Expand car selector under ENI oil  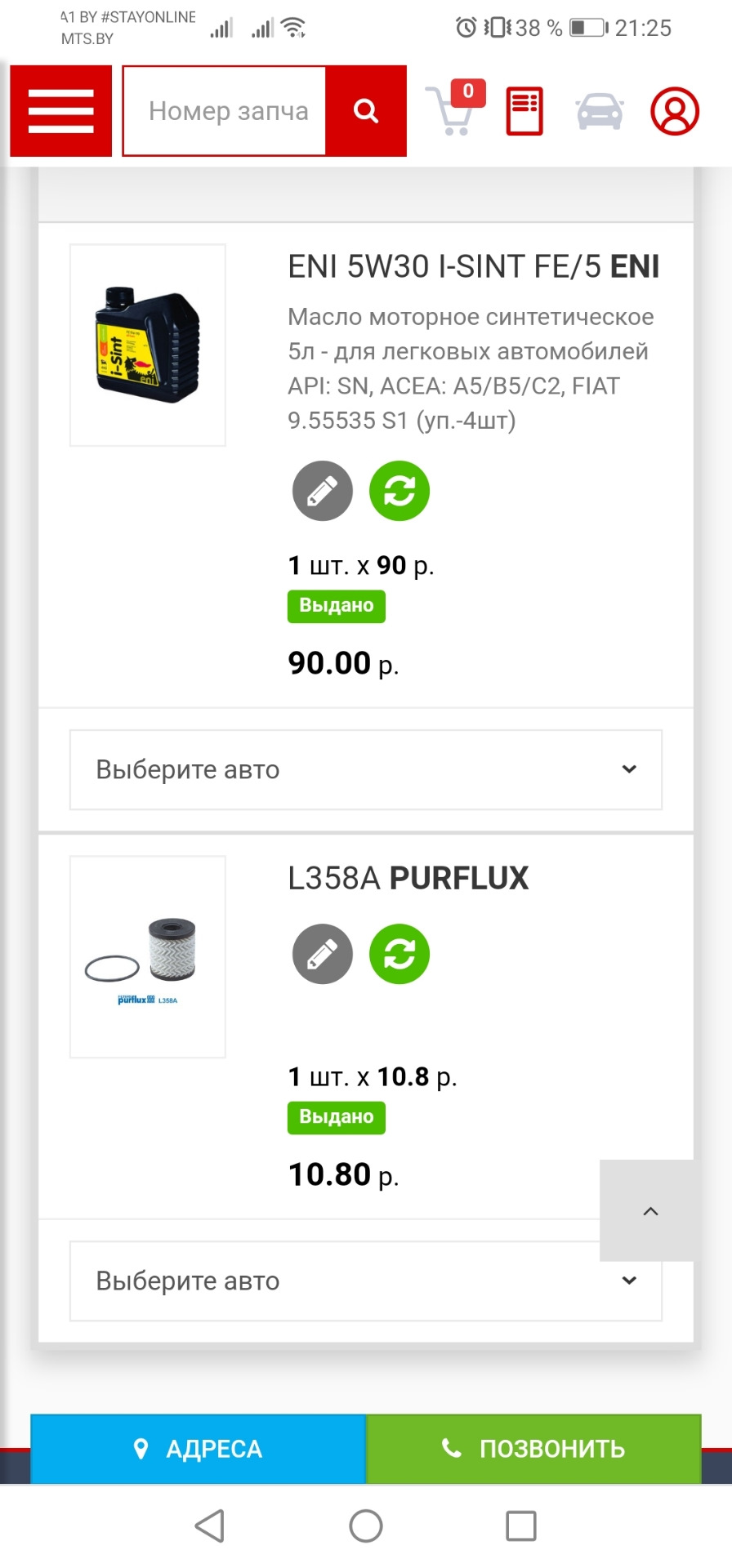[x=366, y=769]
